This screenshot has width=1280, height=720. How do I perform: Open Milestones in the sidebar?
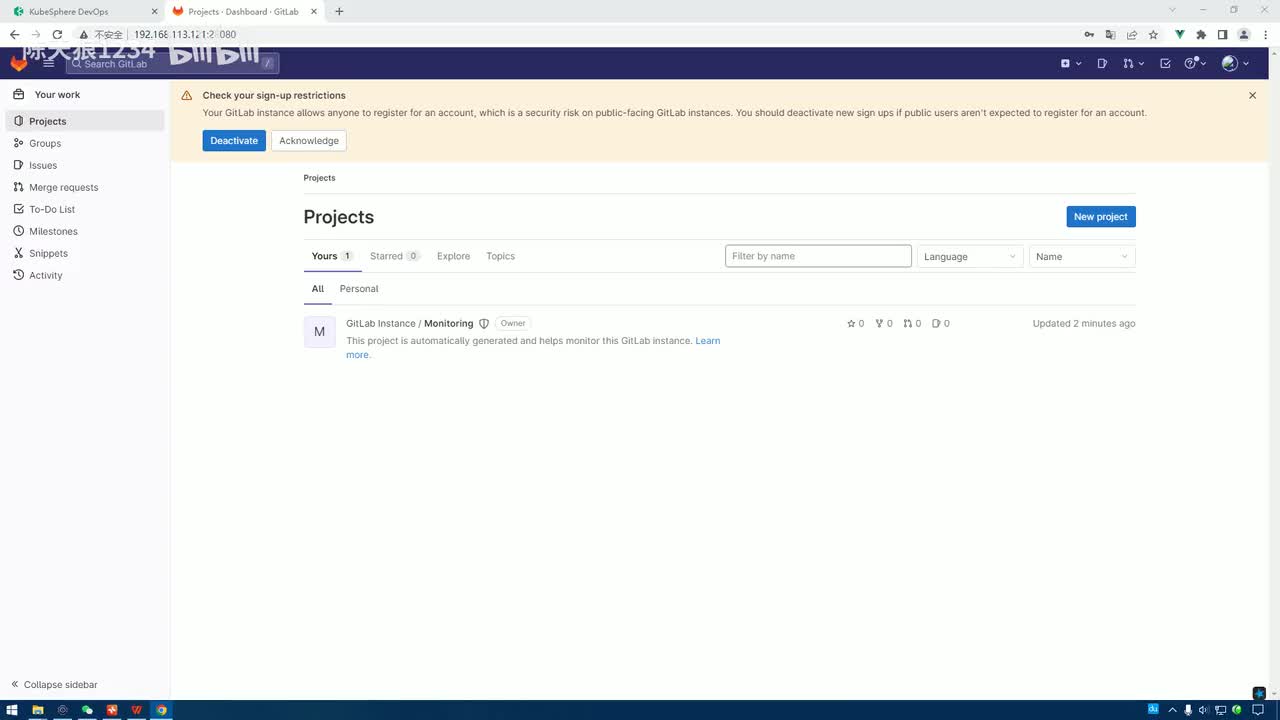click(x=85, y=231)
